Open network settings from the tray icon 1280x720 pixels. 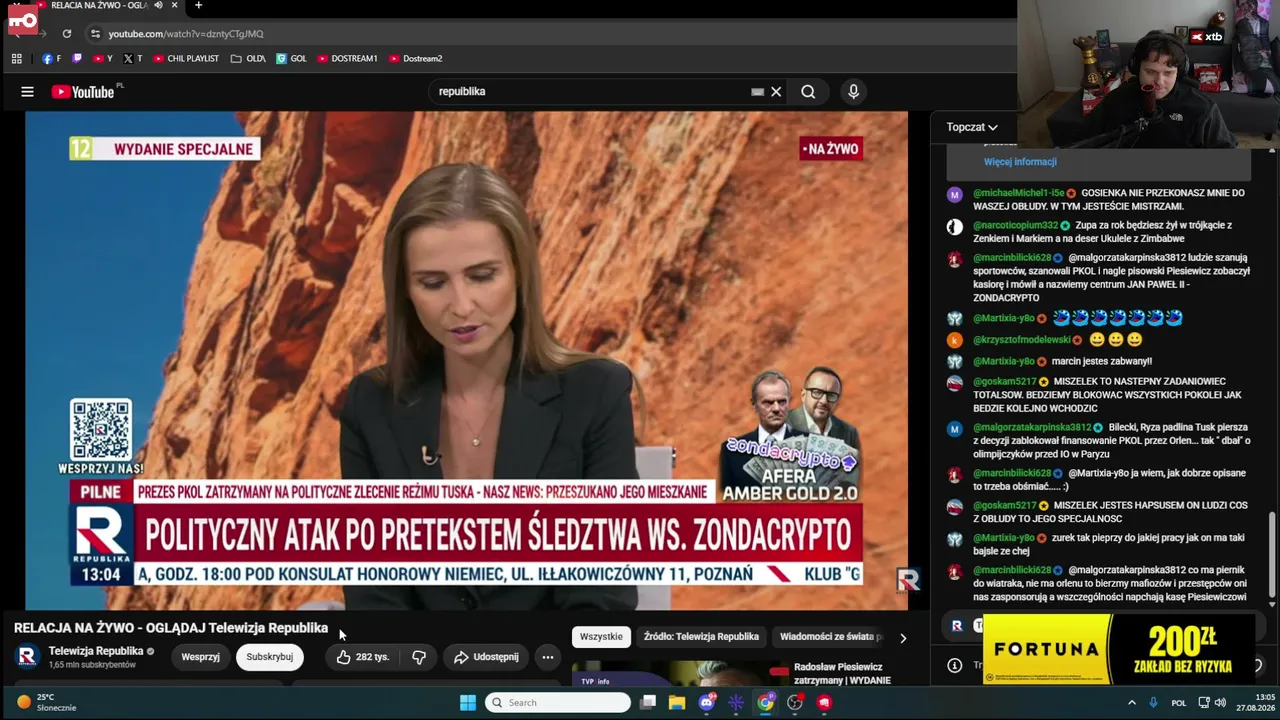point(1204,703)
